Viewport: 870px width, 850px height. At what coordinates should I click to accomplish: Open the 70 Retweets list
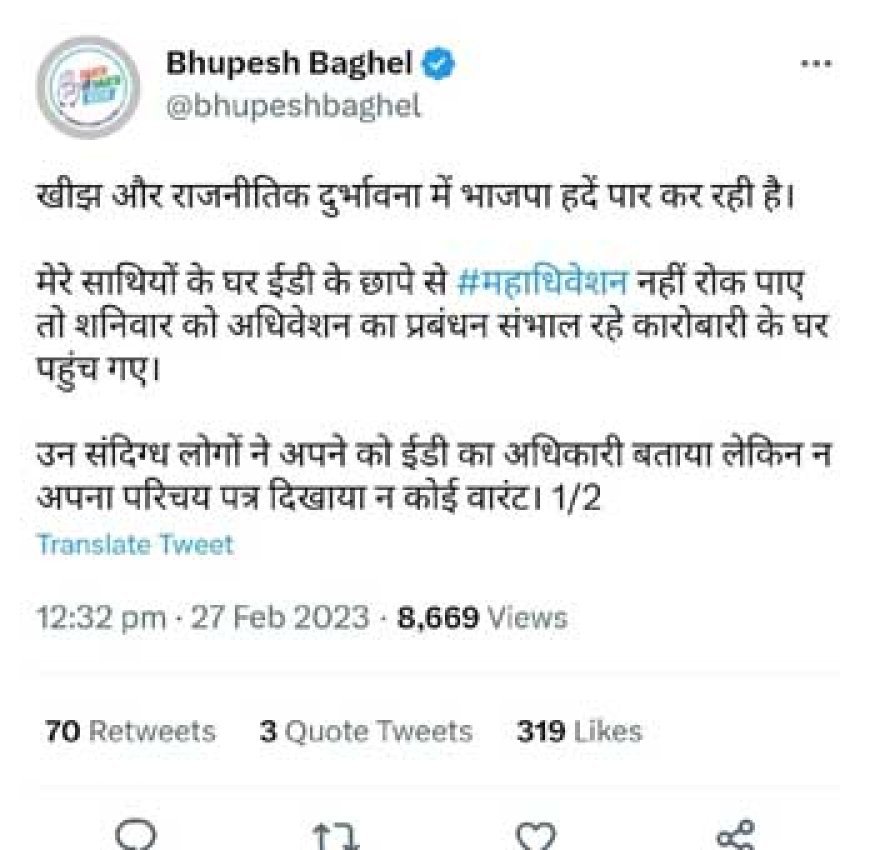pos(130,731)
